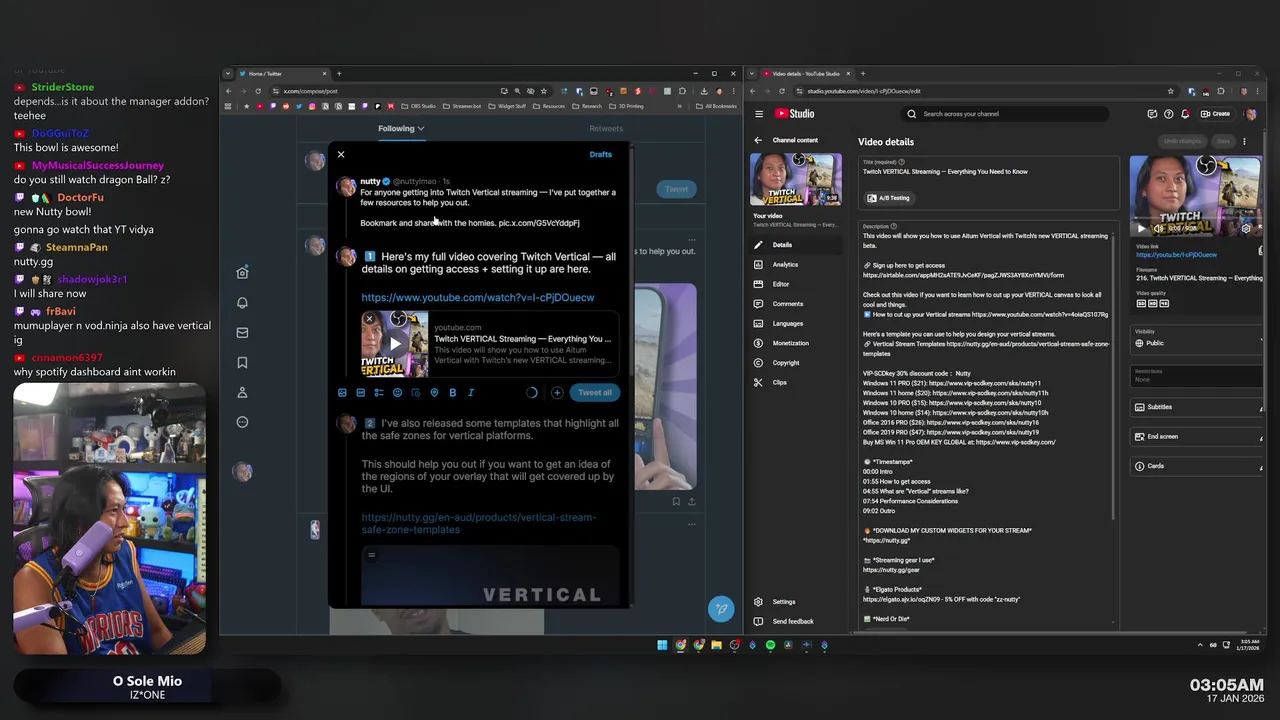Expand the End screen section
The height and width of the screenshot is (720, 1280).
1197,437
